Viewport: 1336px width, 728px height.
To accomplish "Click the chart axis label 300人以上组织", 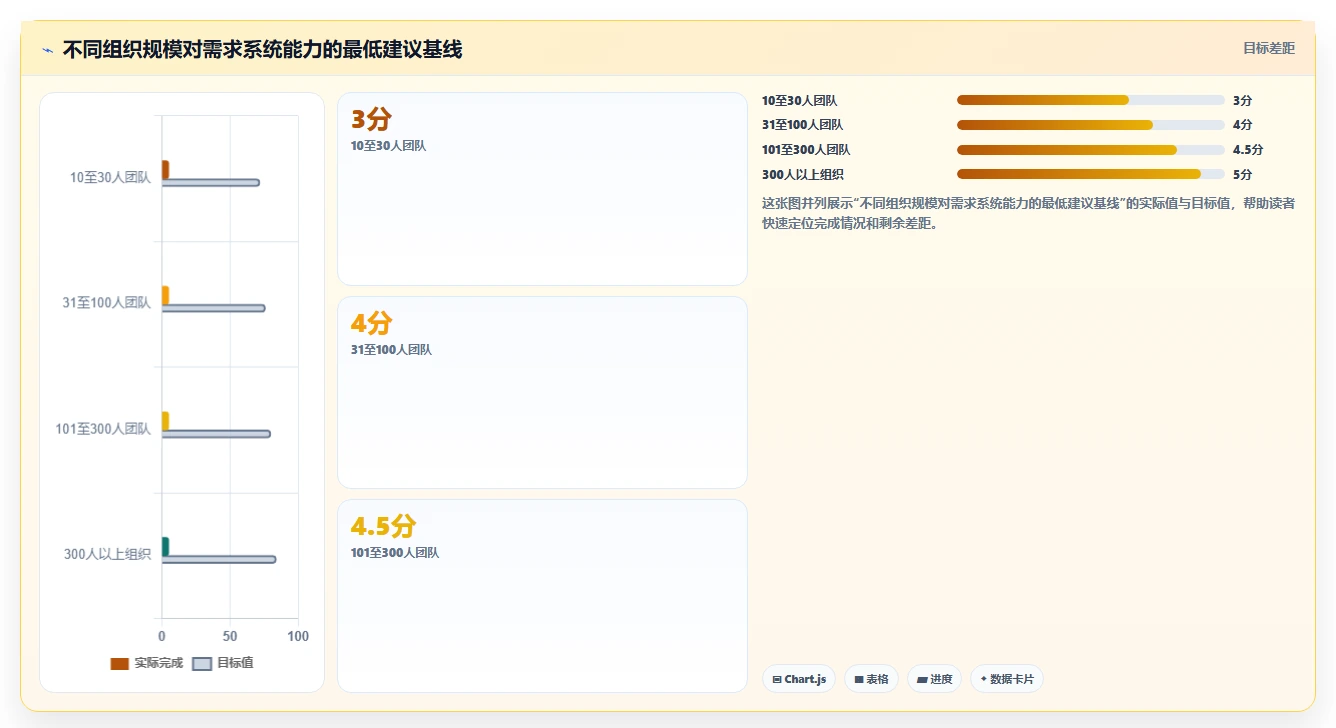I will click(x=107, y=553).
